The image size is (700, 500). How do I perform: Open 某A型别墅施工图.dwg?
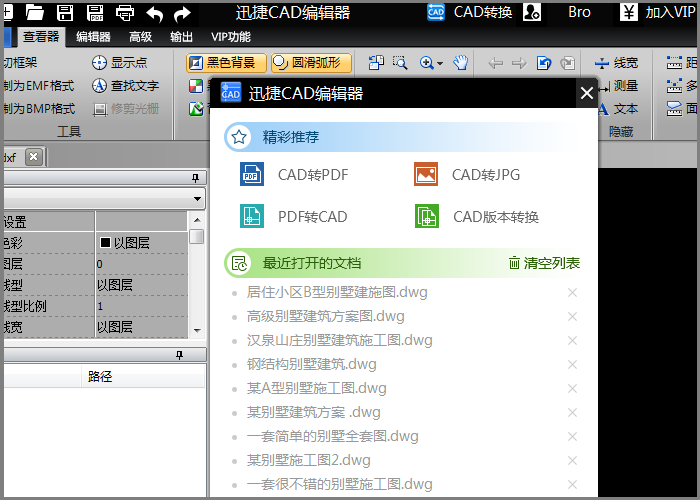pyautogui.click(x=317, y=388)
